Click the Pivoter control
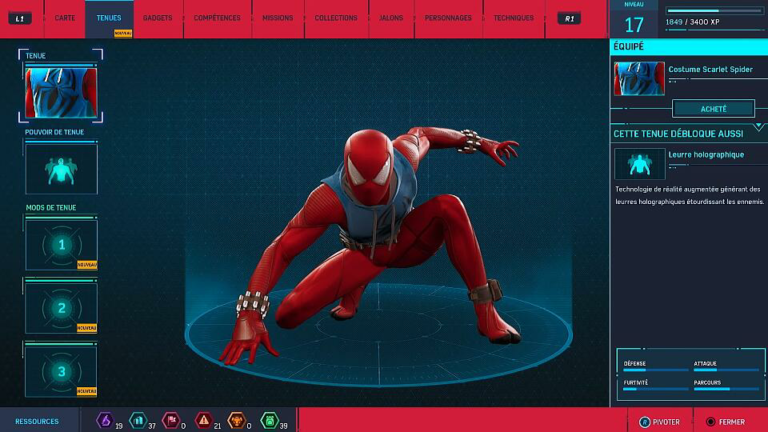This screenshot has height=432, width=768. (x=659, y=422)
